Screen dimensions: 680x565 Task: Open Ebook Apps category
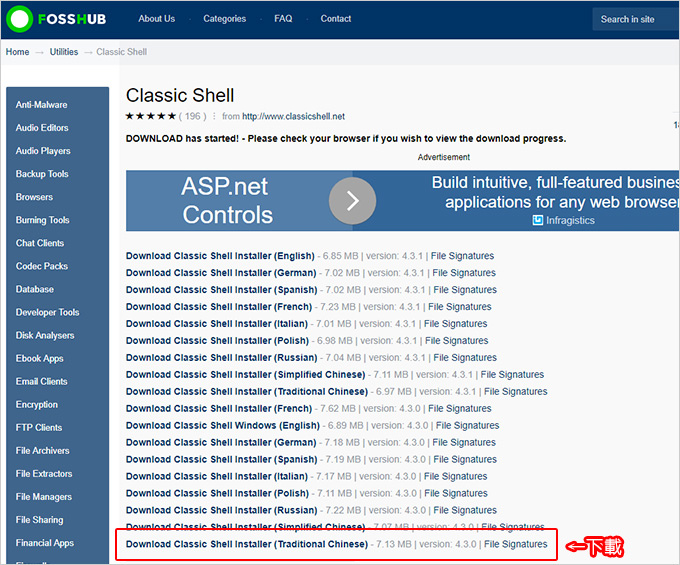(39, 359)
